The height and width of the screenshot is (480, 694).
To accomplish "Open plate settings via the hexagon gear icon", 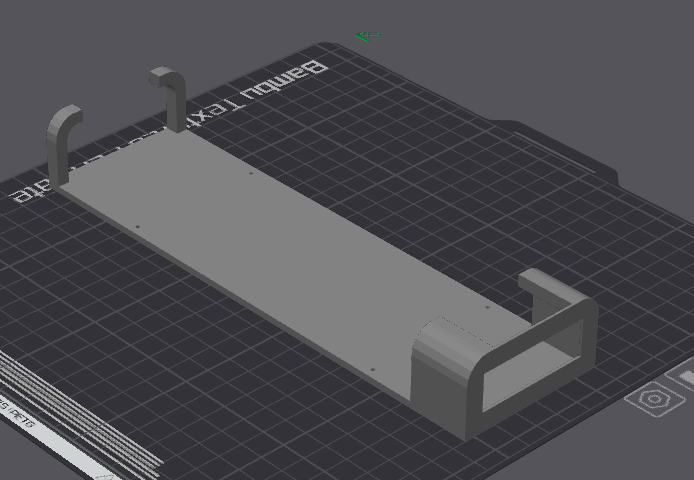I will tap(655, 399).
